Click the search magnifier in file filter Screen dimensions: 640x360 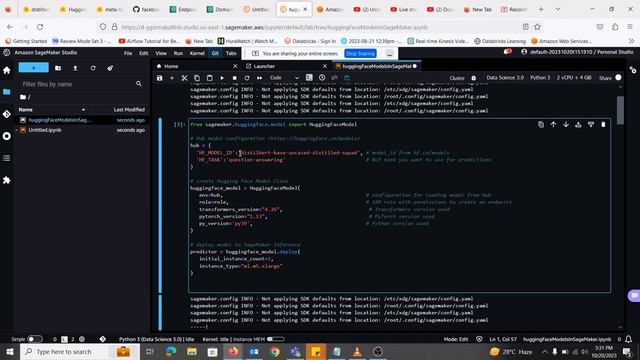pos(139,84)
